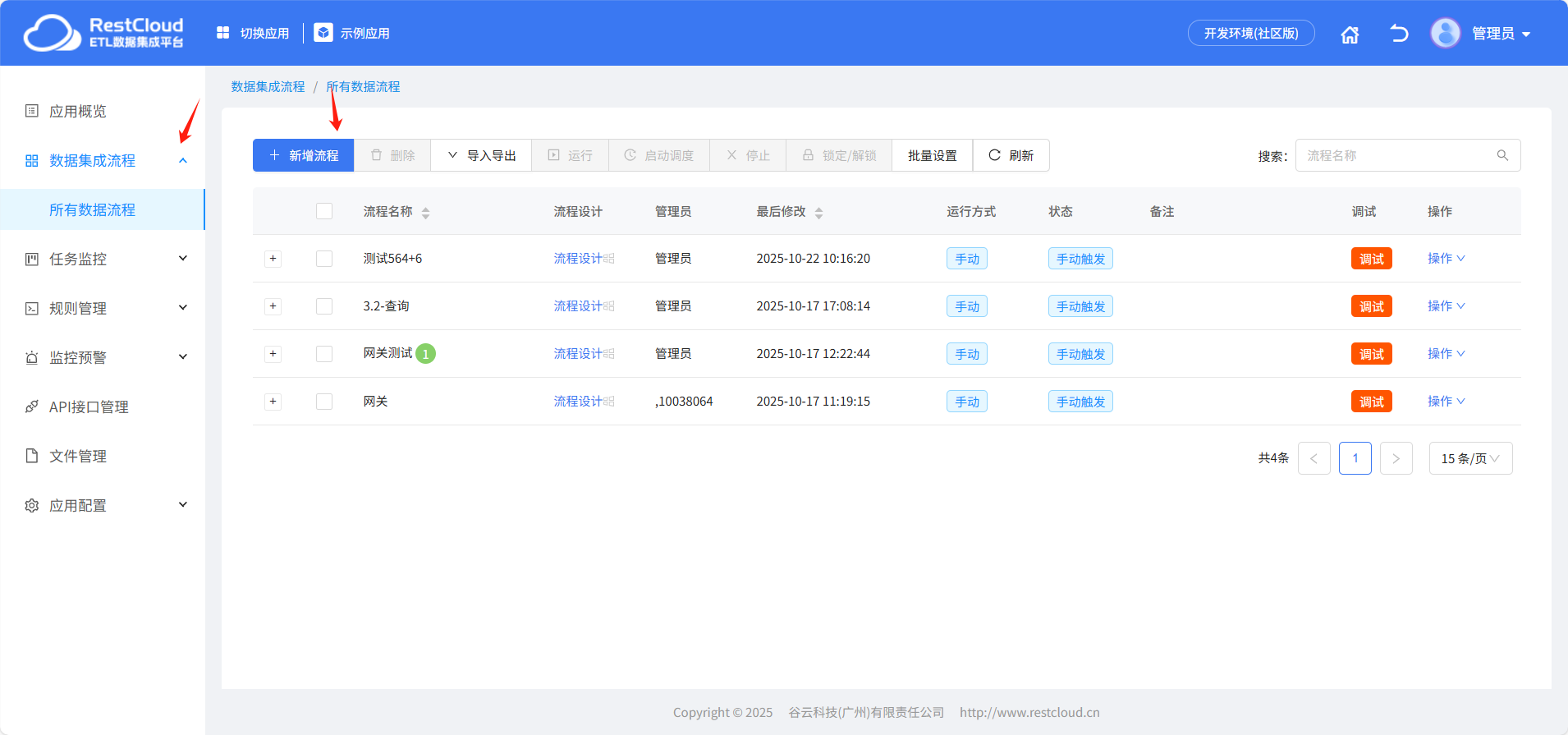Click the RestCloud logo

point(103,33)
